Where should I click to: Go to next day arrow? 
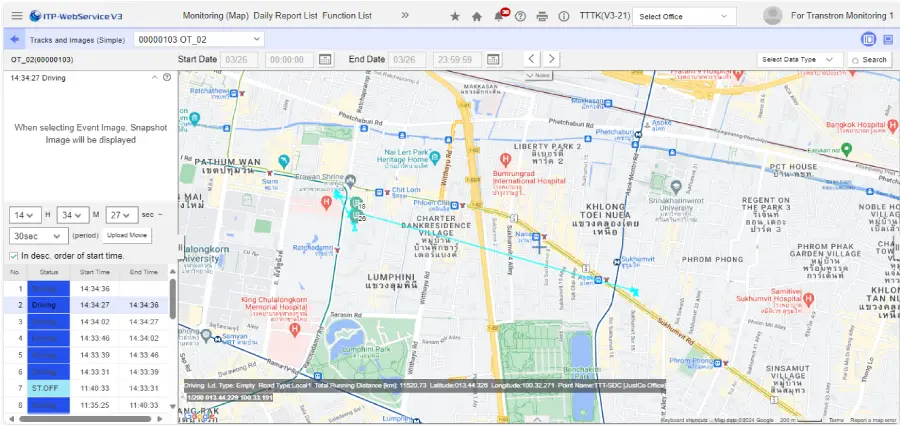click(x=551, y=59)
